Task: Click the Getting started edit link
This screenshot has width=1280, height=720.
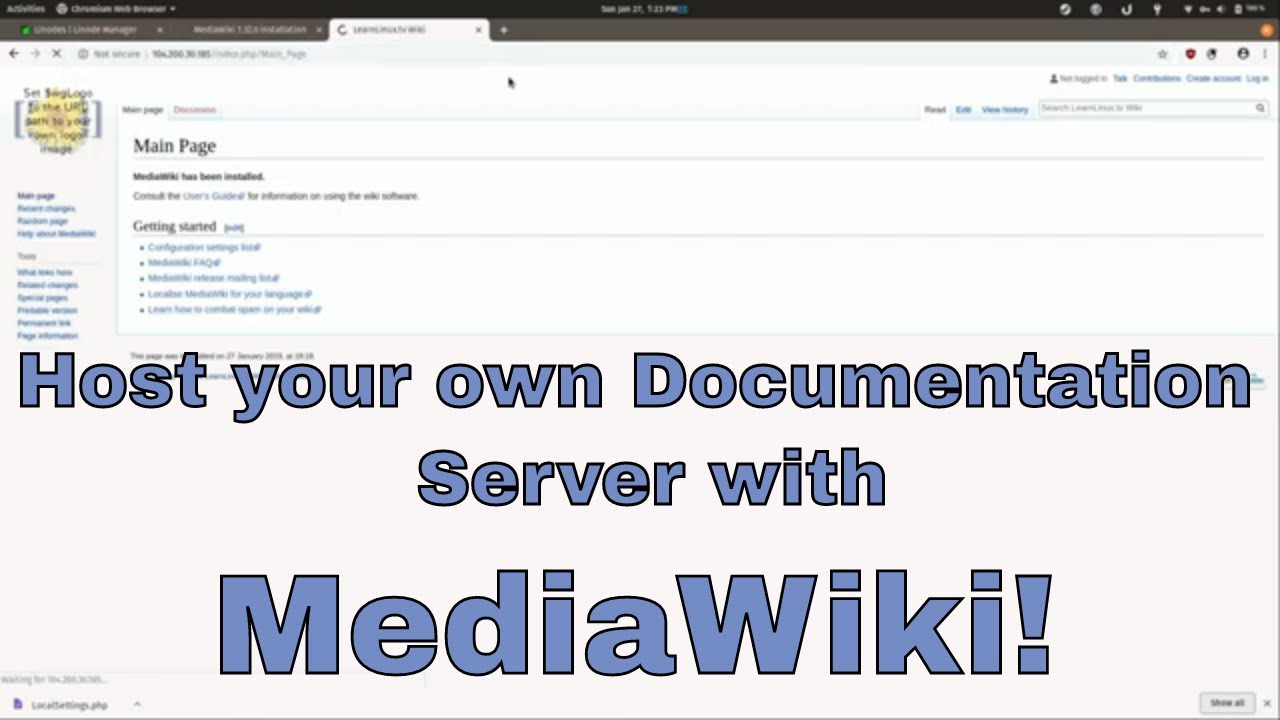Action: click(x=233, y=228)
